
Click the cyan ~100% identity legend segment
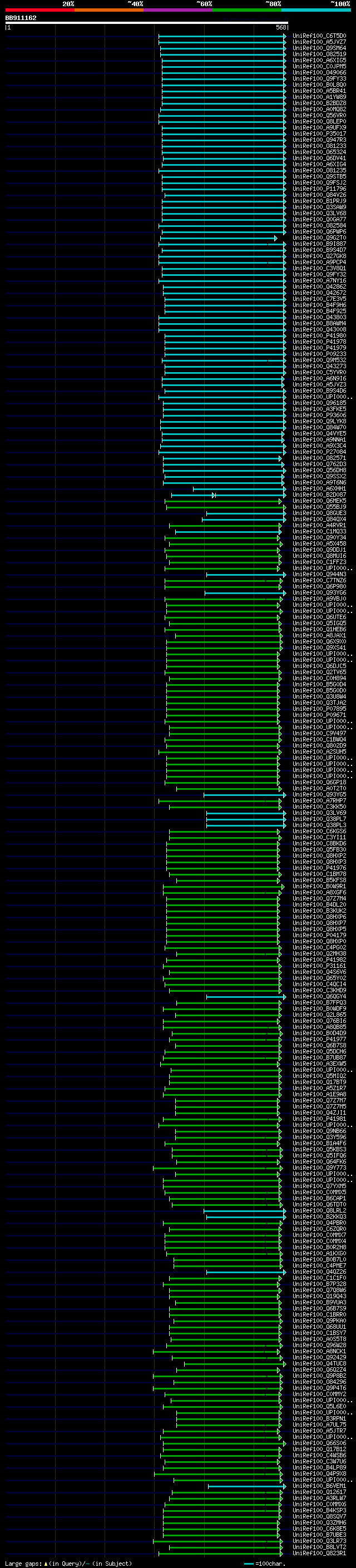point(315,10)
